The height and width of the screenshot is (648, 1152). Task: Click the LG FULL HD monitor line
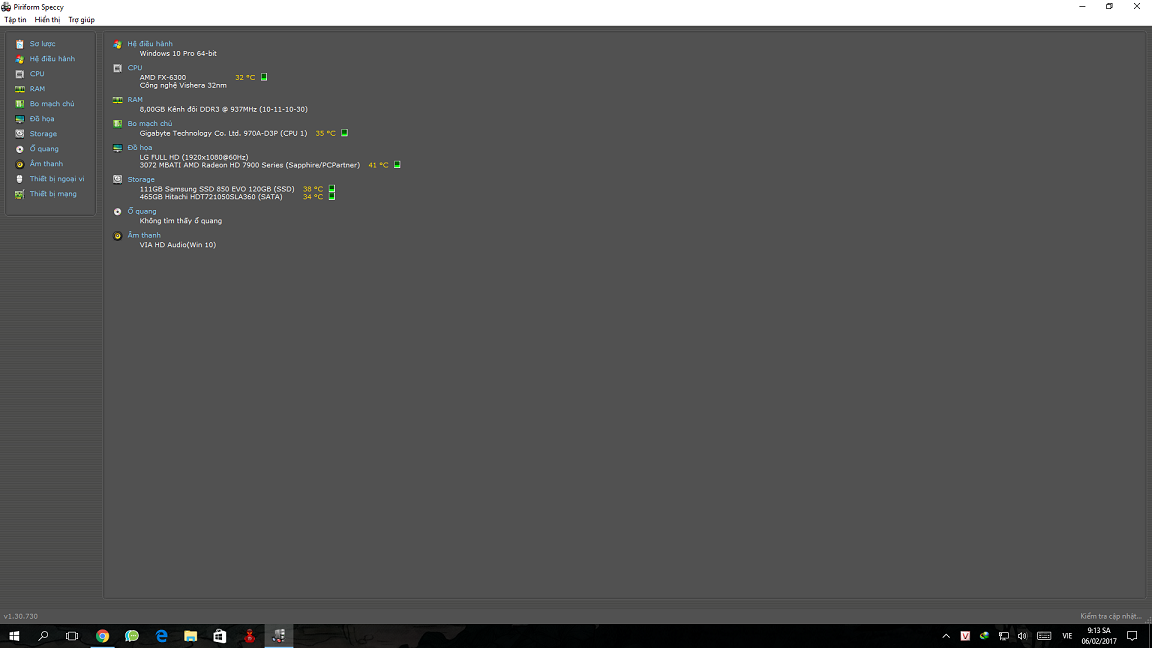[194, 157]
